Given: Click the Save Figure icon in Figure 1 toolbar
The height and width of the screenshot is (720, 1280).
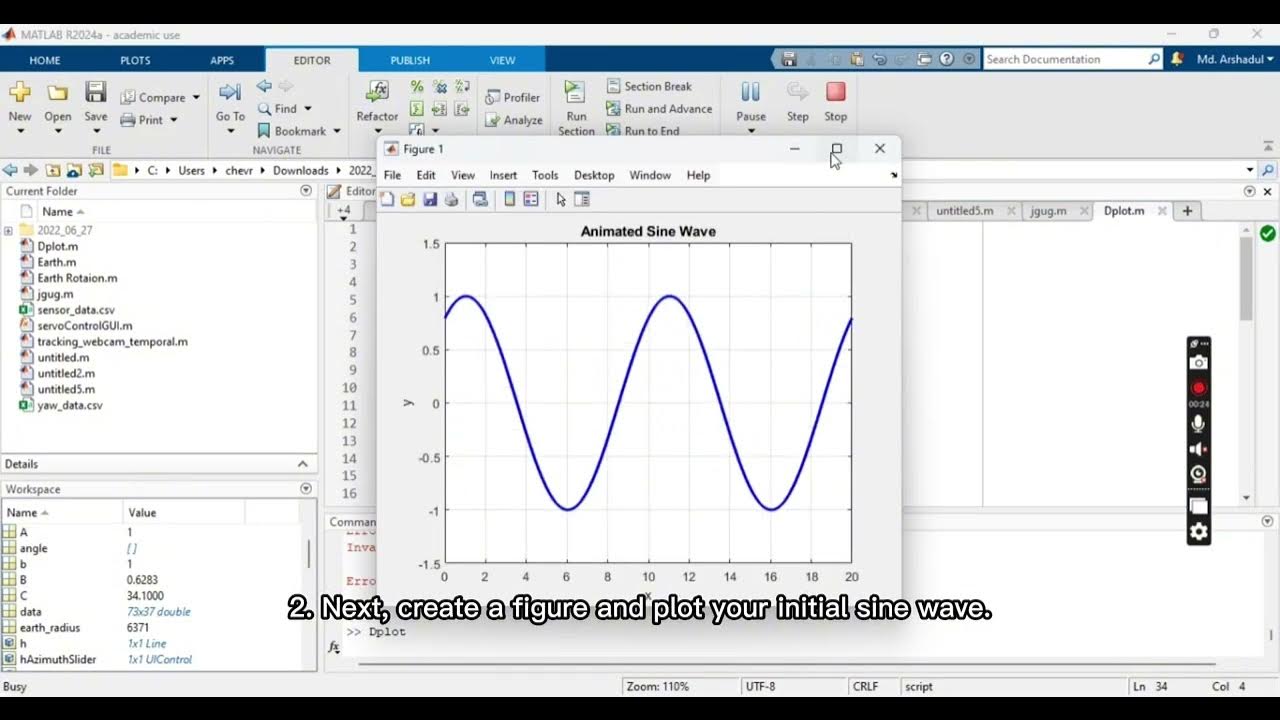Looking at the screenshot, I should 430,199.
